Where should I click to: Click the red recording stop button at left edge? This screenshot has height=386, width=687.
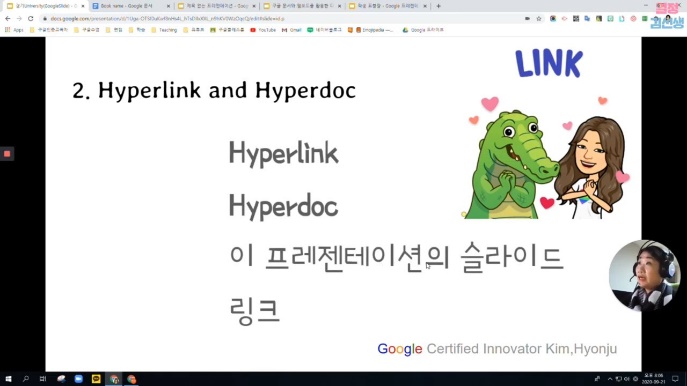[7, 154]
